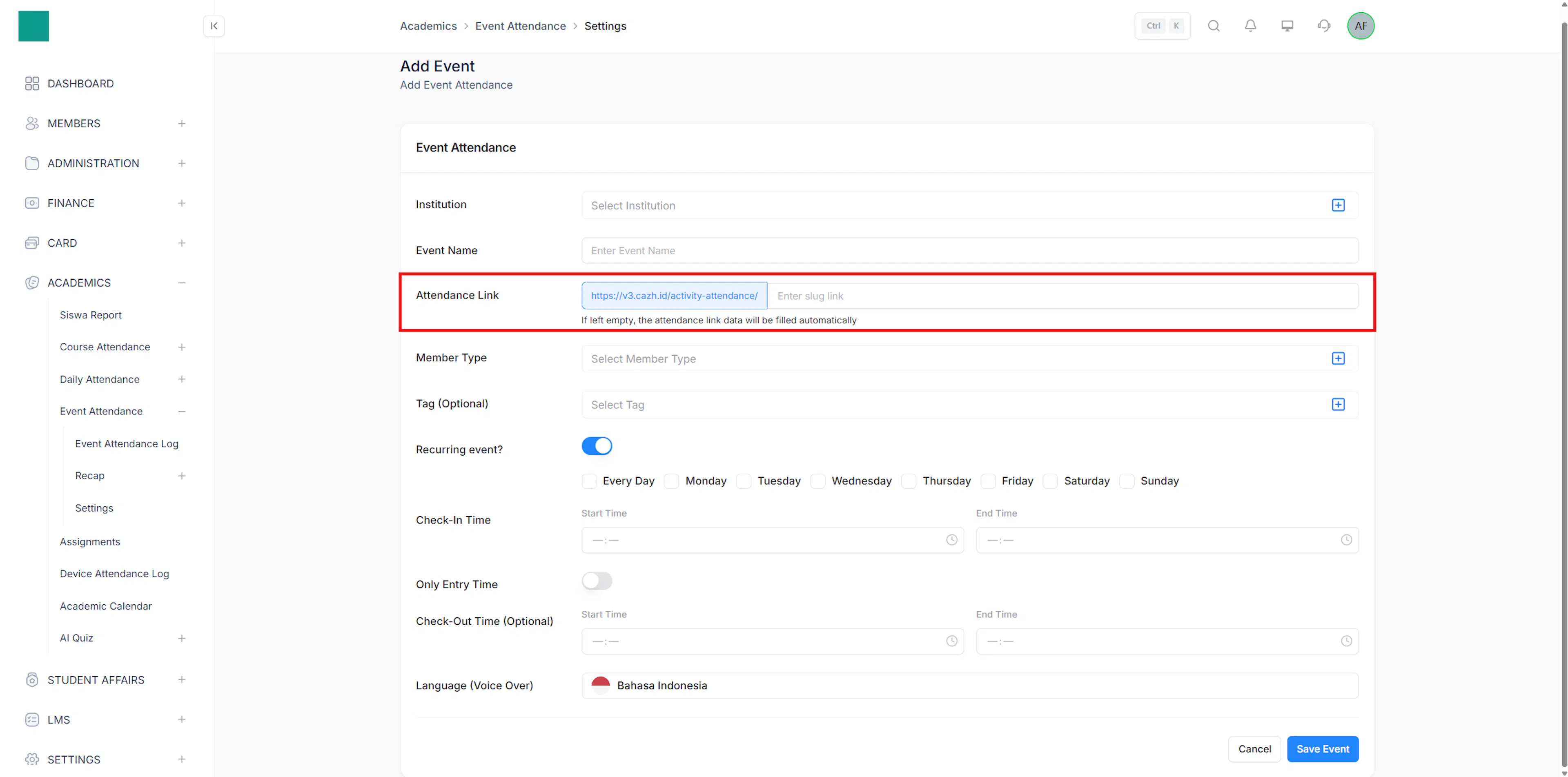Viewport: 1568px width, 777px height.
Task: Click plus icon in Tag field
Action: tap(1338, 405)
